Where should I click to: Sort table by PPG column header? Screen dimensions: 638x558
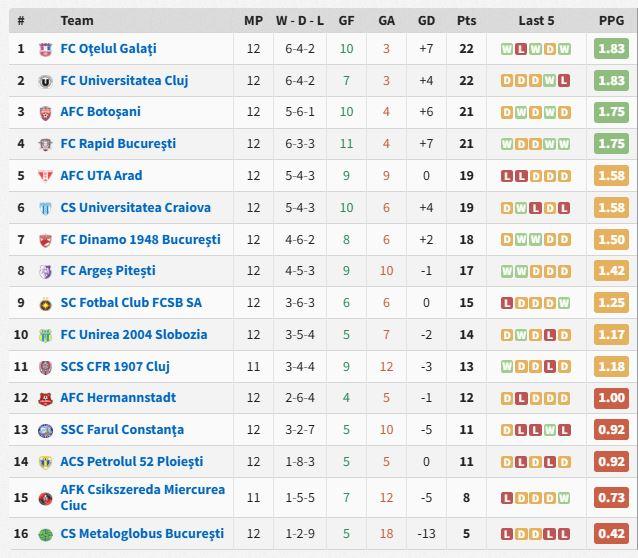[x=611, y=20]
